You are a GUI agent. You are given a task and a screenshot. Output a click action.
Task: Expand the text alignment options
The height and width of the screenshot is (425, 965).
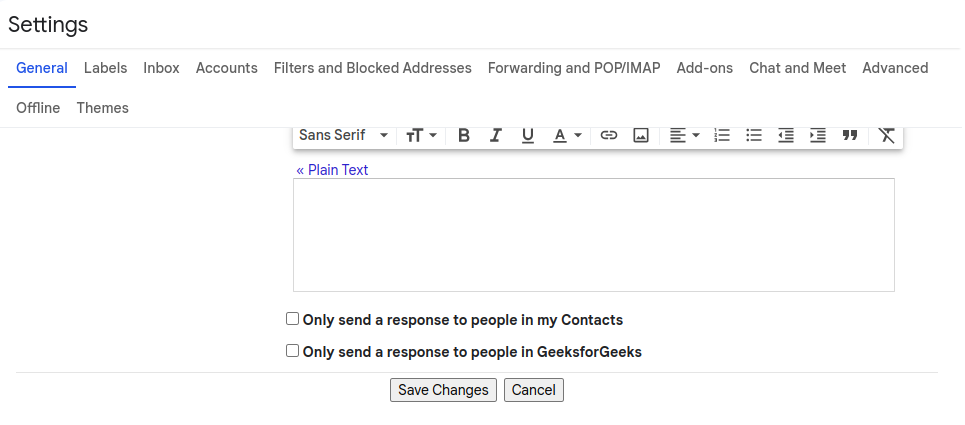point(684,136)
